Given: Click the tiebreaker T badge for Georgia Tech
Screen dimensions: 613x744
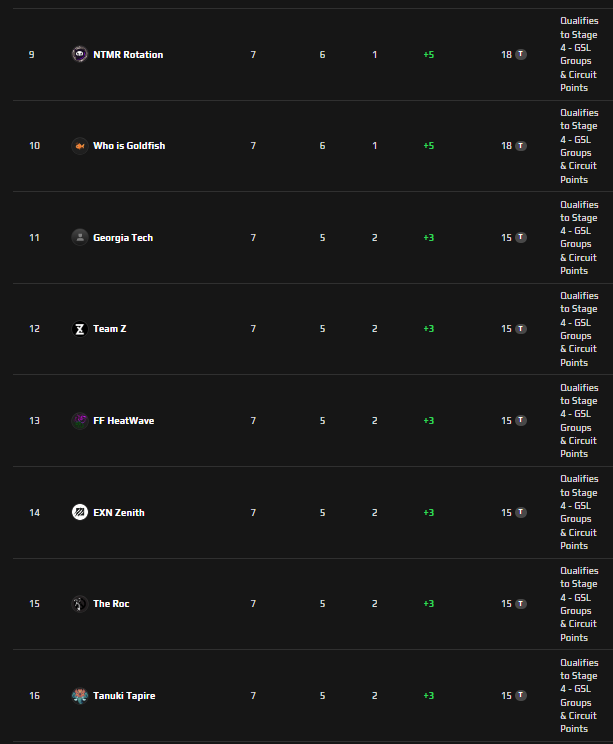Looking at the screenshot, I should (x=521, y=237).
